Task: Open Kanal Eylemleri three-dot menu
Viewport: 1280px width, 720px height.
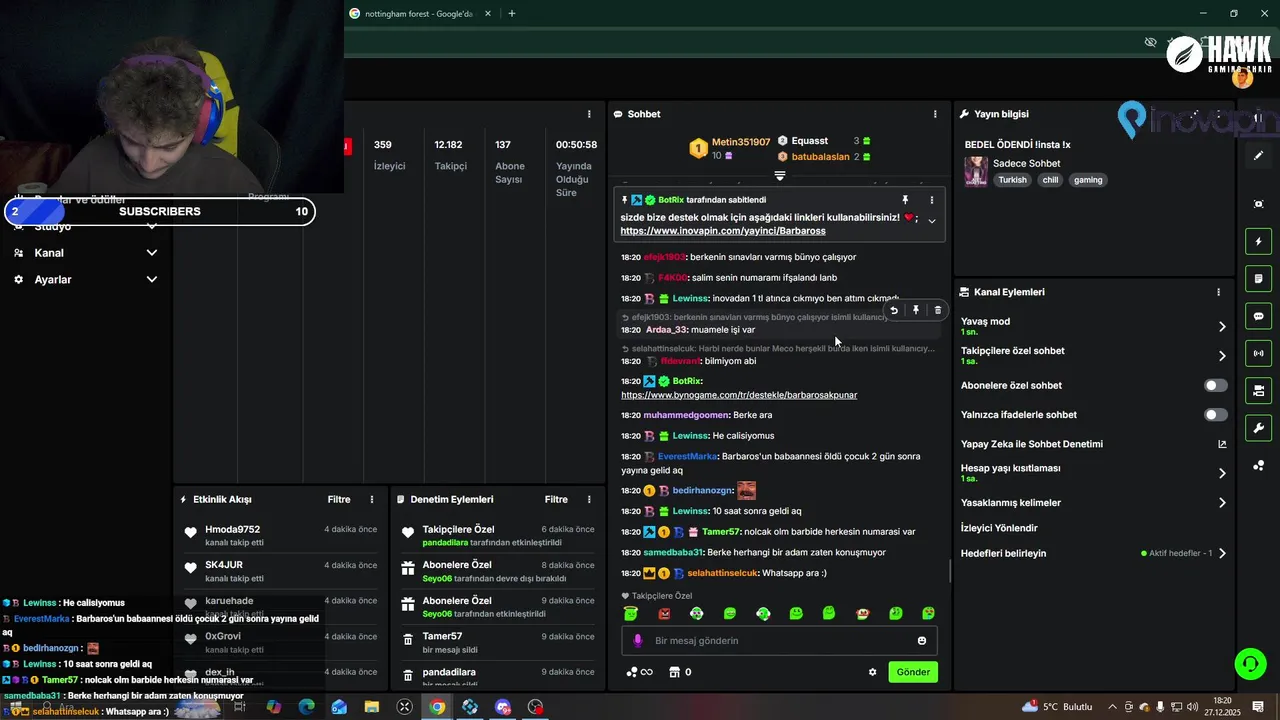Action: pyautogui.click(x=1218, y=292)
